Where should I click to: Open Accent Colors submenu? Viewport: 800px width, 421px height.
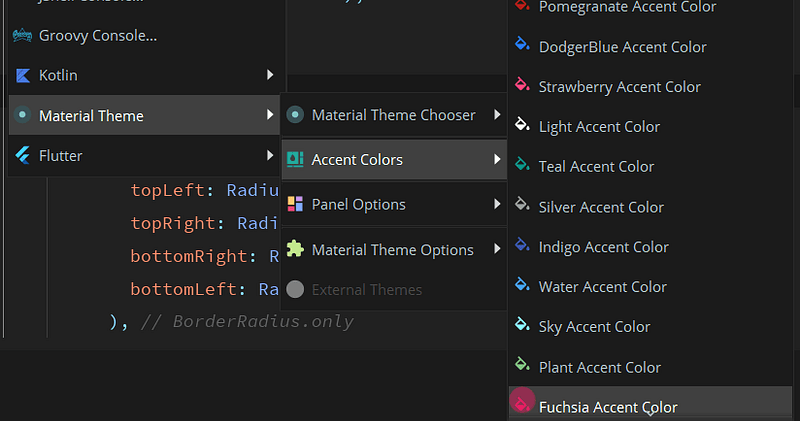[394, 160]
